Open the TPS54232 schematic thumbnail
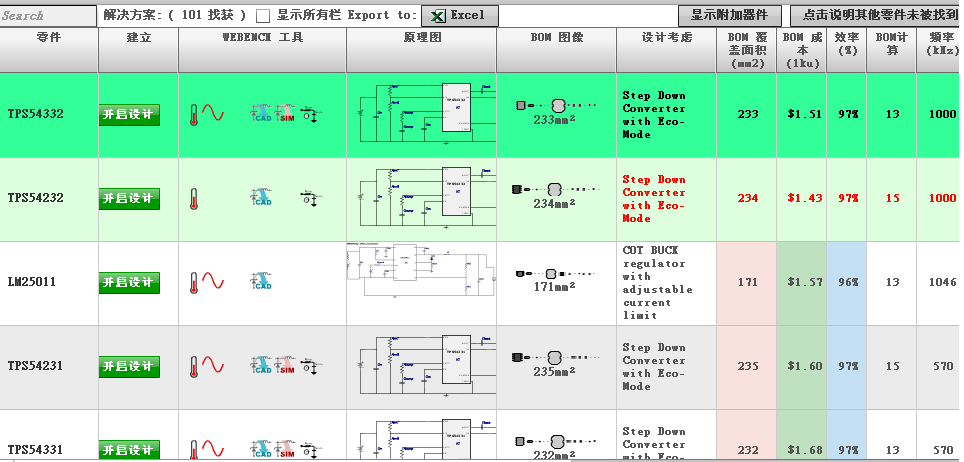This screenshot has width=964, height=462. click(x=427, y=198)
